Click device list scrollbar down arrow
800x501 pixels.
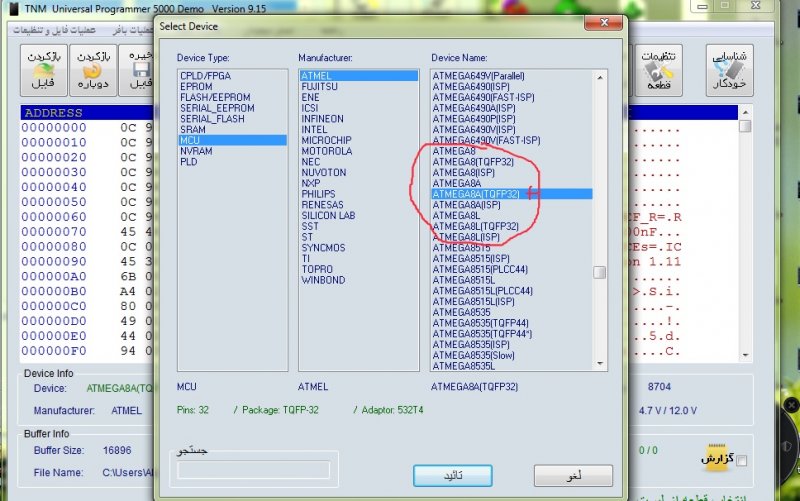600,363
